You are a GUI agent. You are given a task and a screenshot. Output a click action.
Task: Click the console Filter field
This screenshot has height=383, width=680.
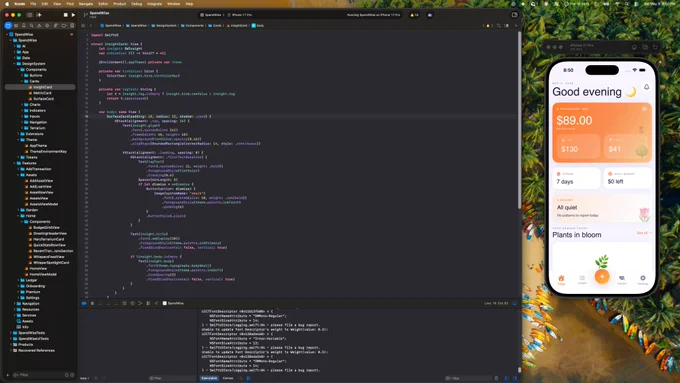(468, 378)
